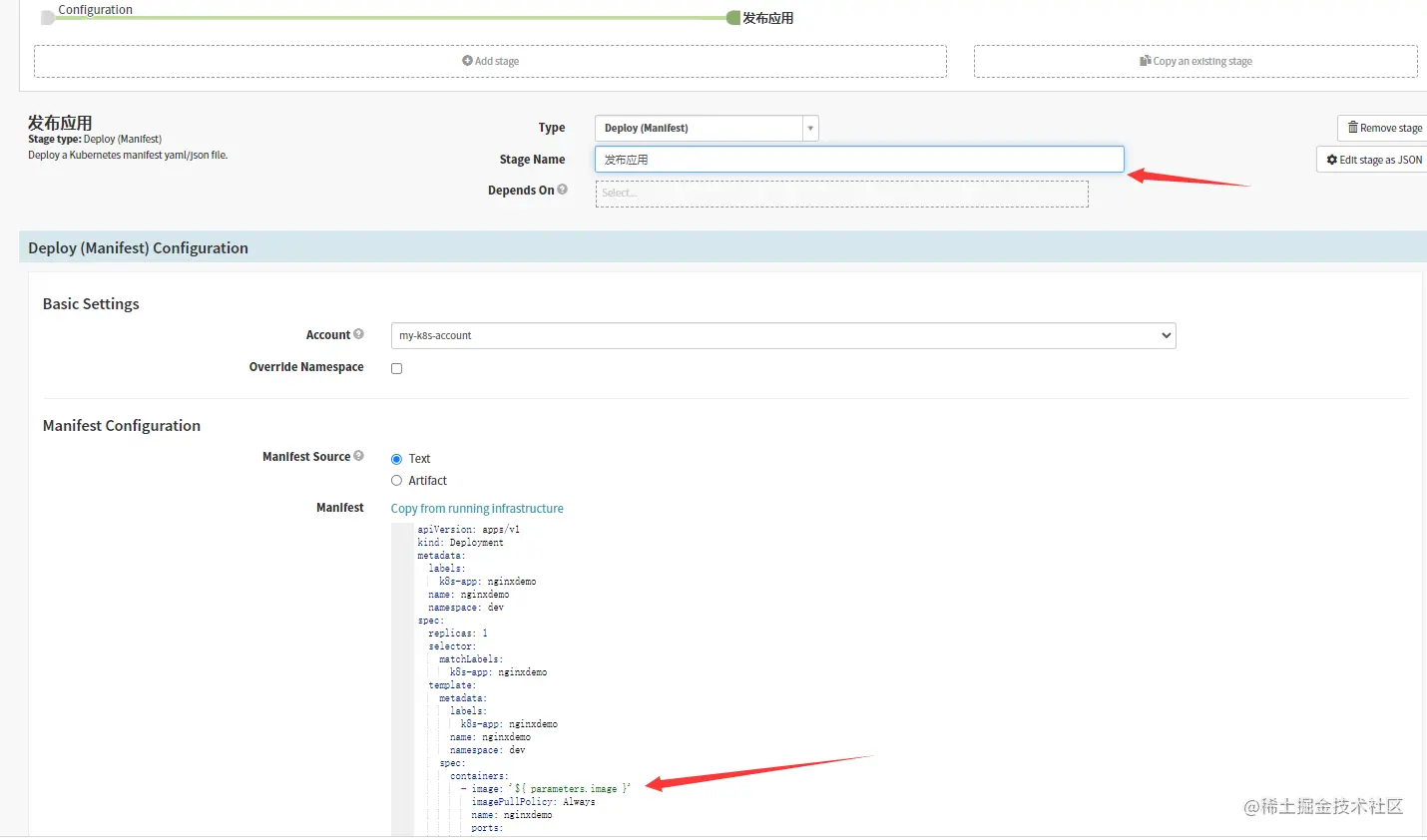Click Copy from running infrastructure link

(x=477, y=509)
